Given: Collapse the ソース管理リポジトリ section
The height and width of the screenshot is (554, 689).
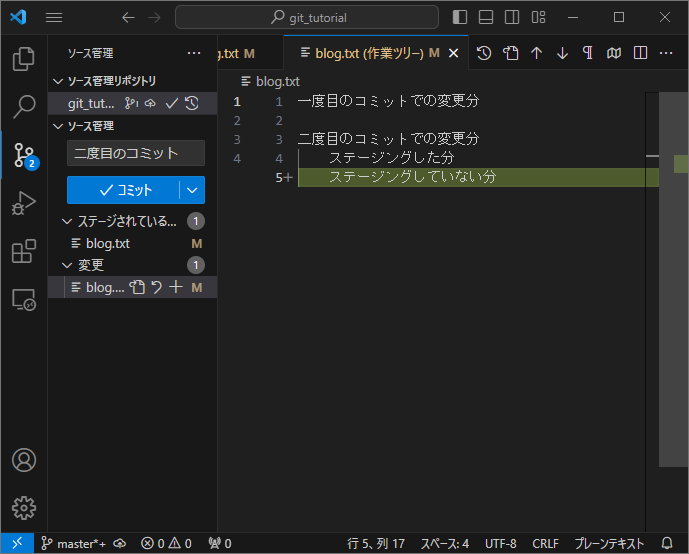Looking at the screenshot, I should [132, 81].
